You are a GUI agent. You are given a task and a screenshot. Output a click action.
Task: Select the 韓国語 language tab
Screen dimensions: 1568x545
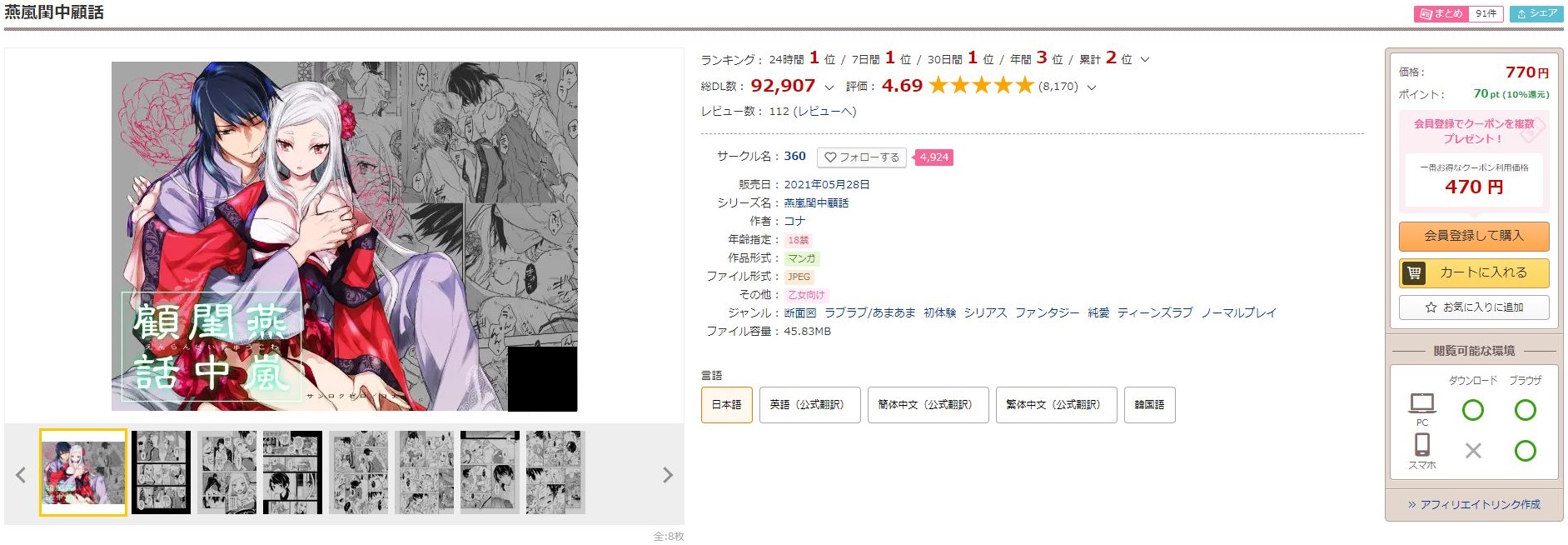click(1149, 405)
